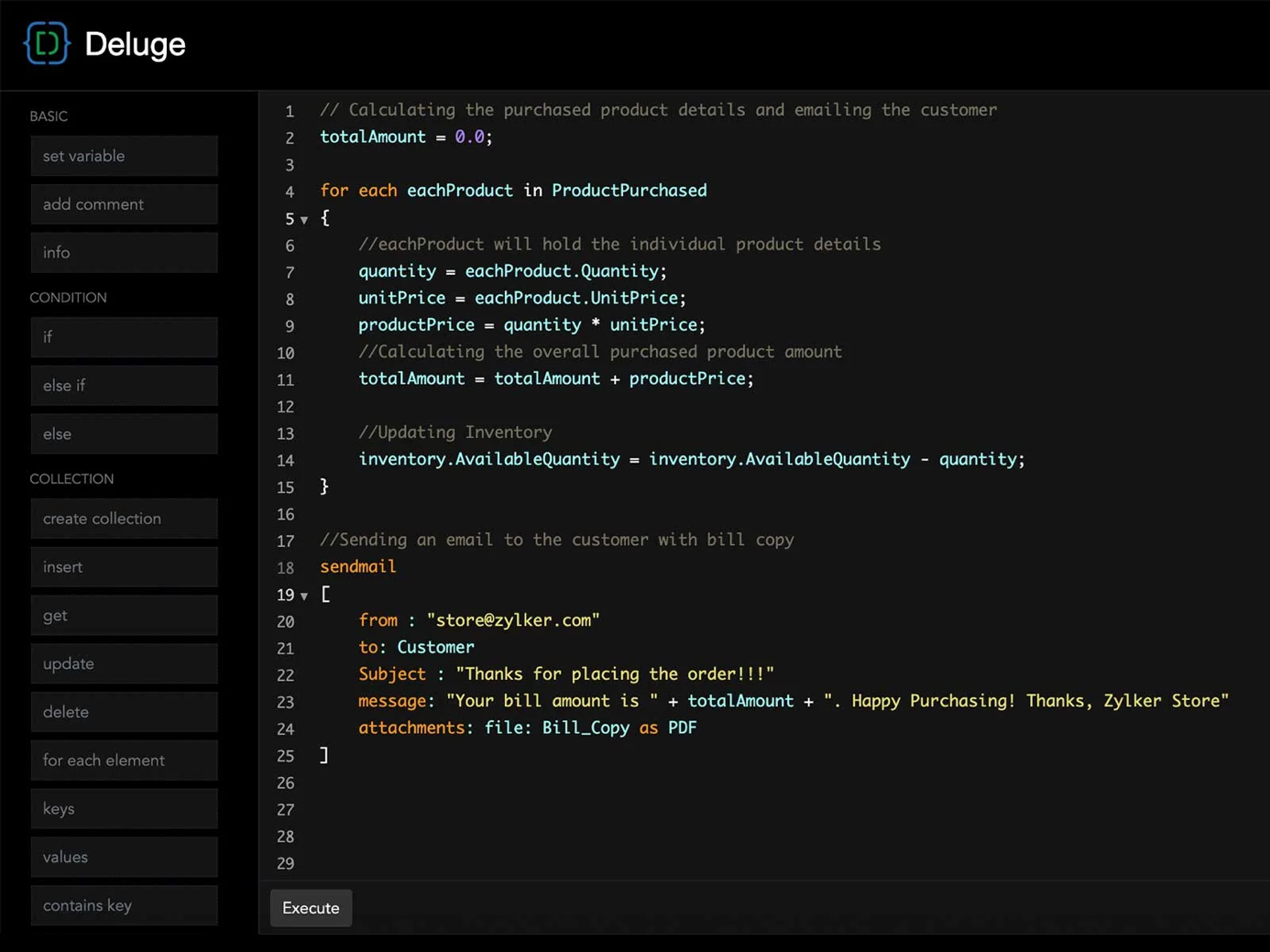Click the comment on line 17
1270x952 pixels.
(x=557, y=540)
